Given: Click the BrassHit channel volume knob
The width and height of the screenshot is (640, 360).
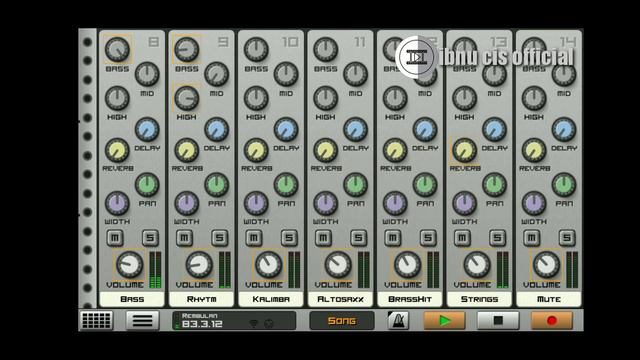Looking at the screenshot, I should pyautogui.click(x=407, y=264).
